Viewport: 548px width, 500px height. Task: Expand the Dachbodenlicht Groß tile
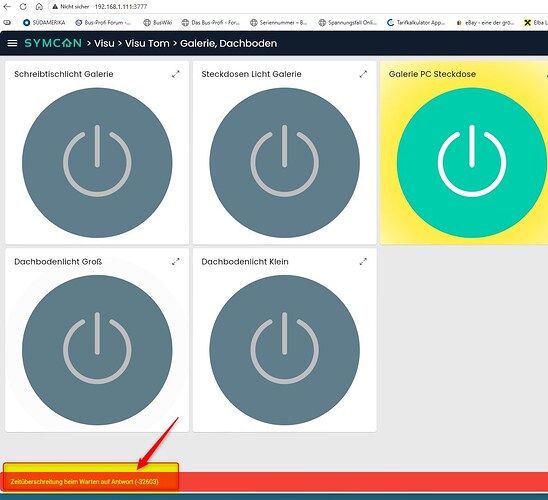(x=176, y=261)
